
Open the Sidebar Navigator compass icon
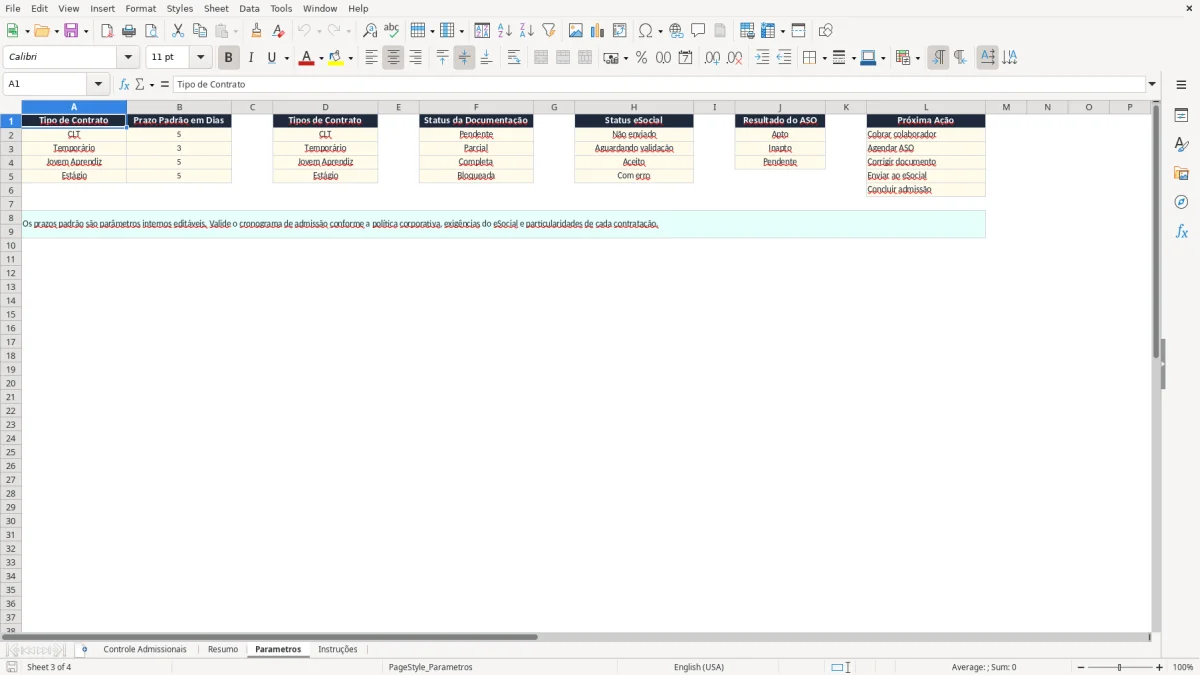tap(1181, 202)
